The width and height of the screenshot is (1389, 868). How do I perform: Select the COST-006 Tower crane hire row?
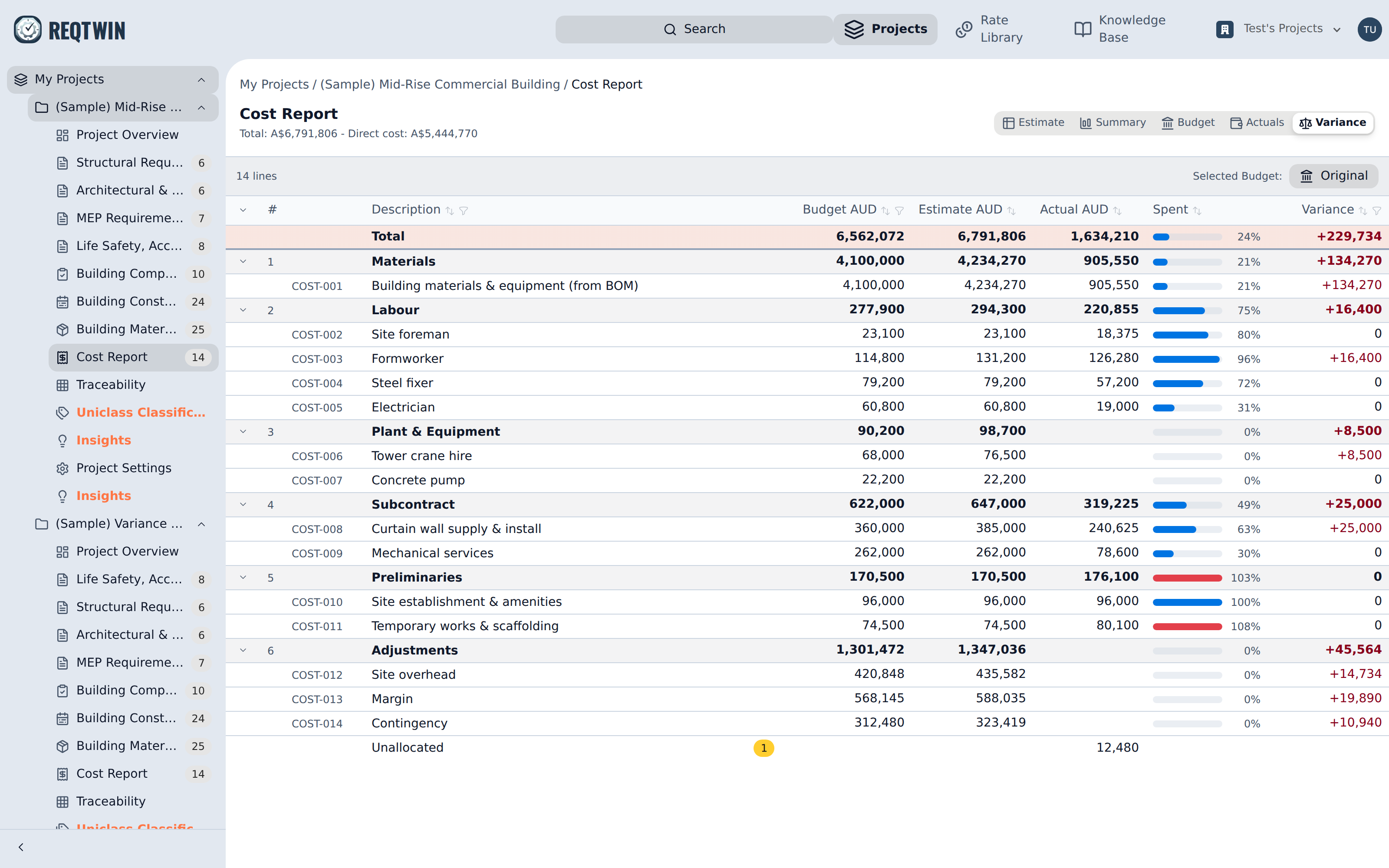807,456
